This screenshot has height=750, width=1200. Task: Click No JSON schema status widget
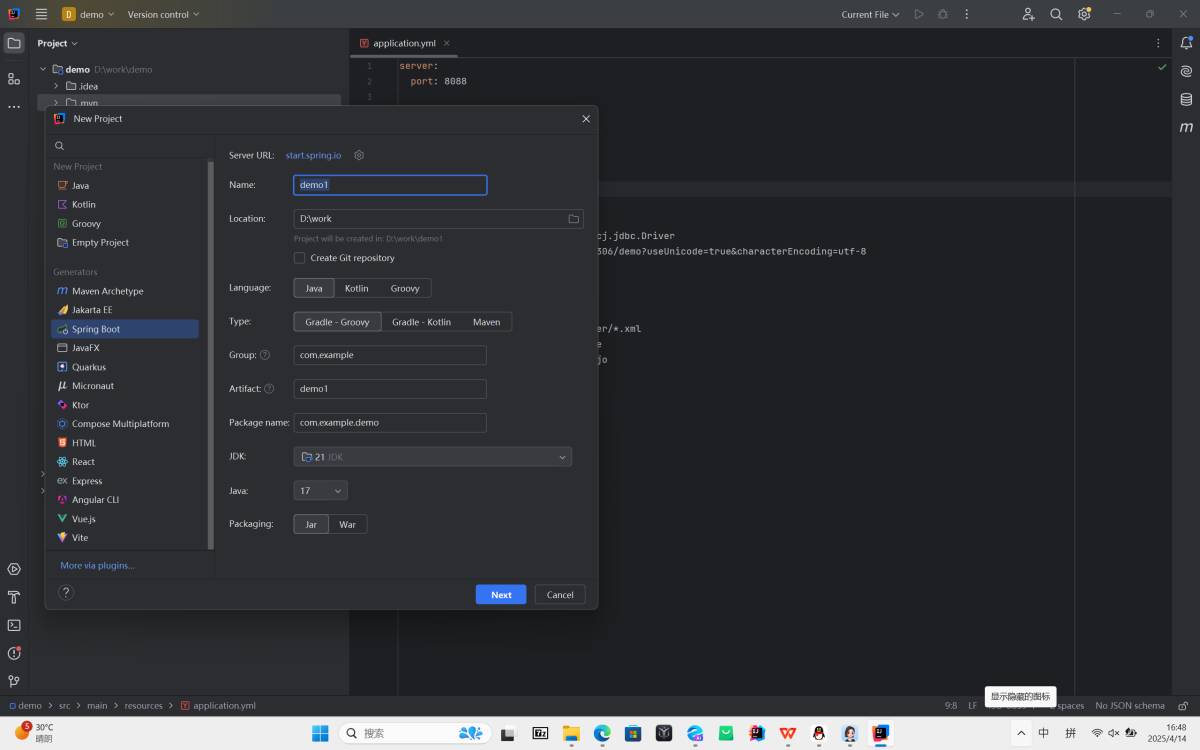click(x=1130, y=705)
